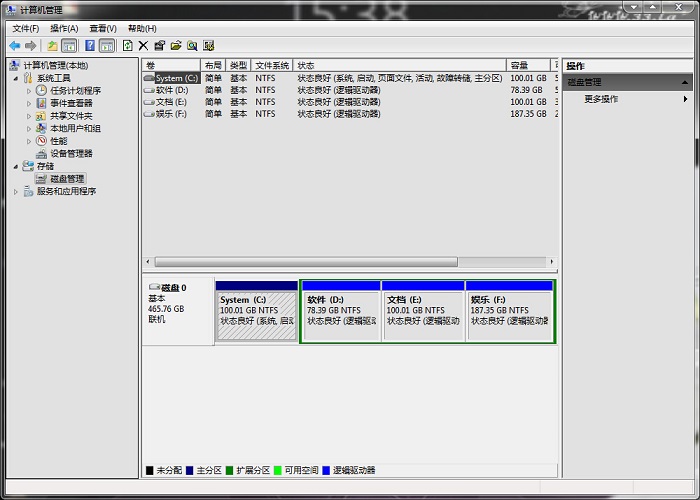Click the 容量 column header

(519, 65)
